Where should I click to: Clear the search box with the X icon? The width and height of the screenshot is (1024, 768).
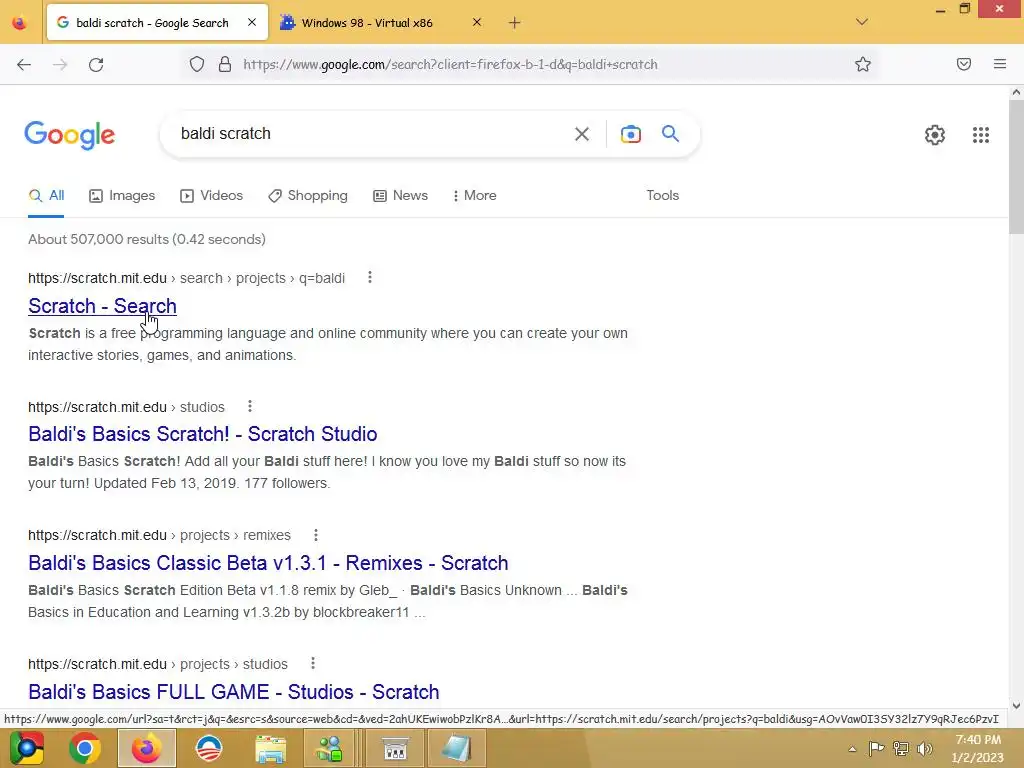pos(581,134)
